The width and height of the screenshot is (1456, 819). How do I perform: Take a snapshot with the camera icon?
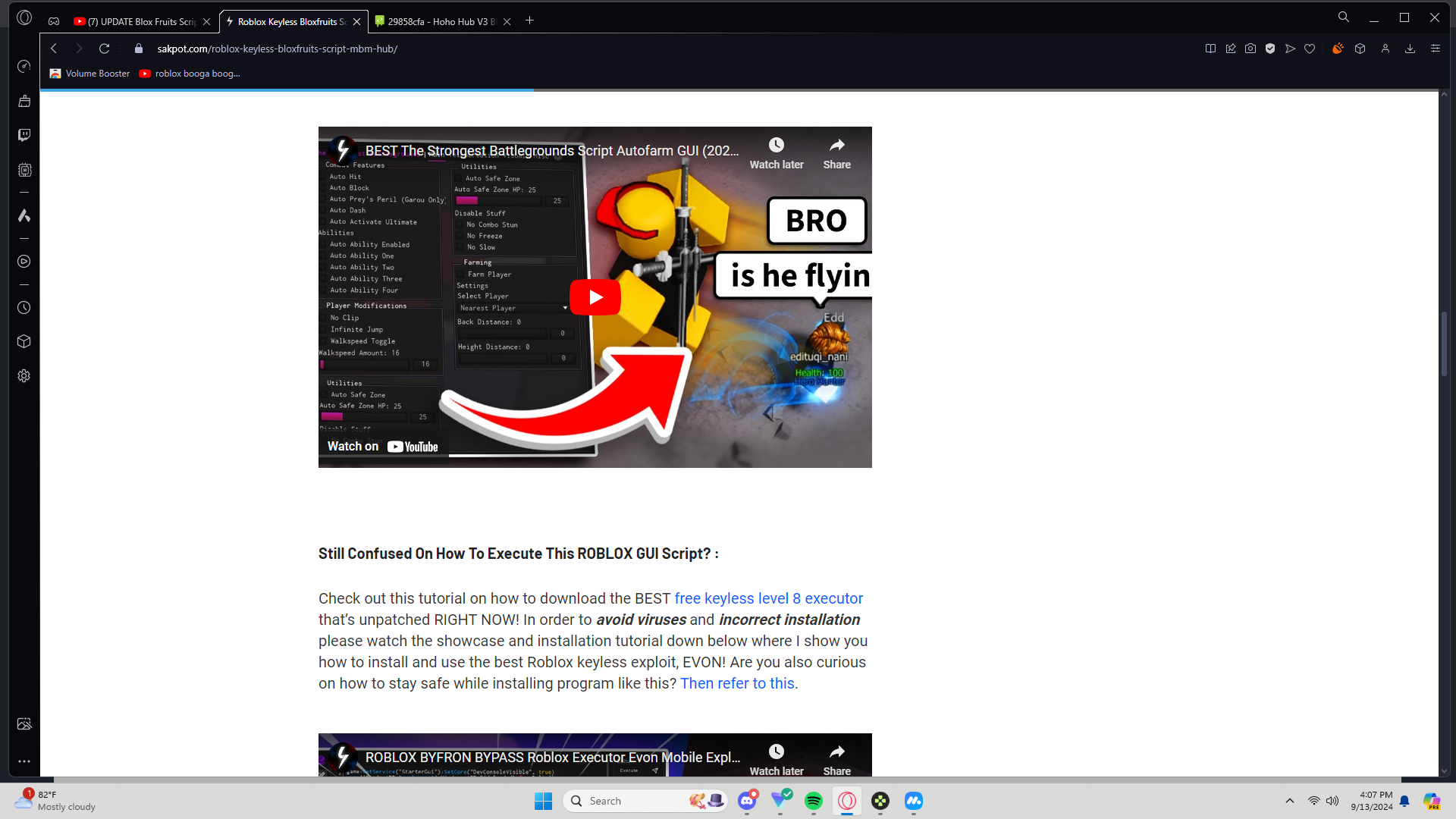coord(1250,49)
